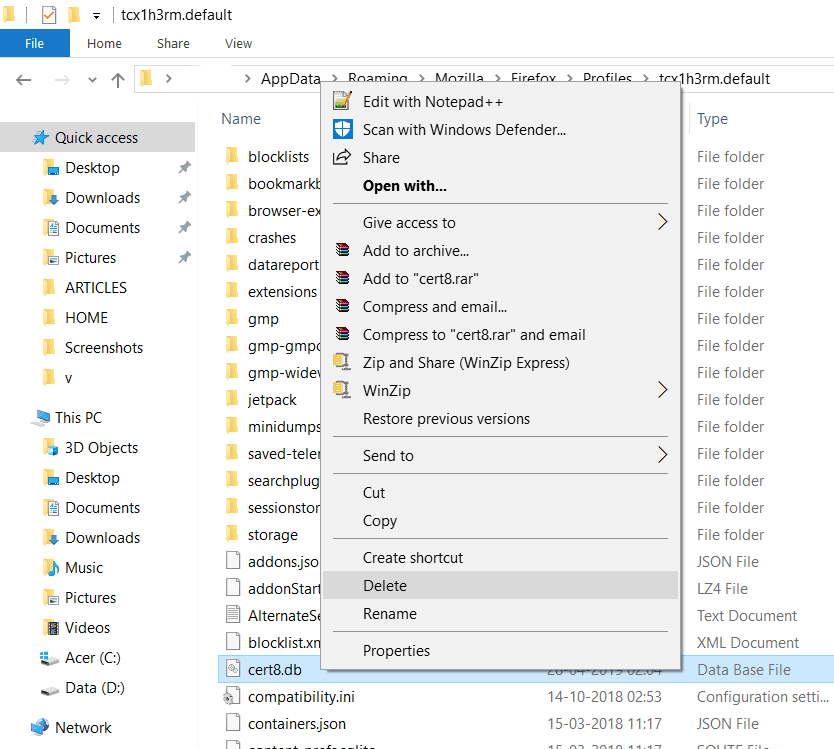Click the WinRAR icon beside Add to archive
834x749 pixels.
(x=343, y=251)
